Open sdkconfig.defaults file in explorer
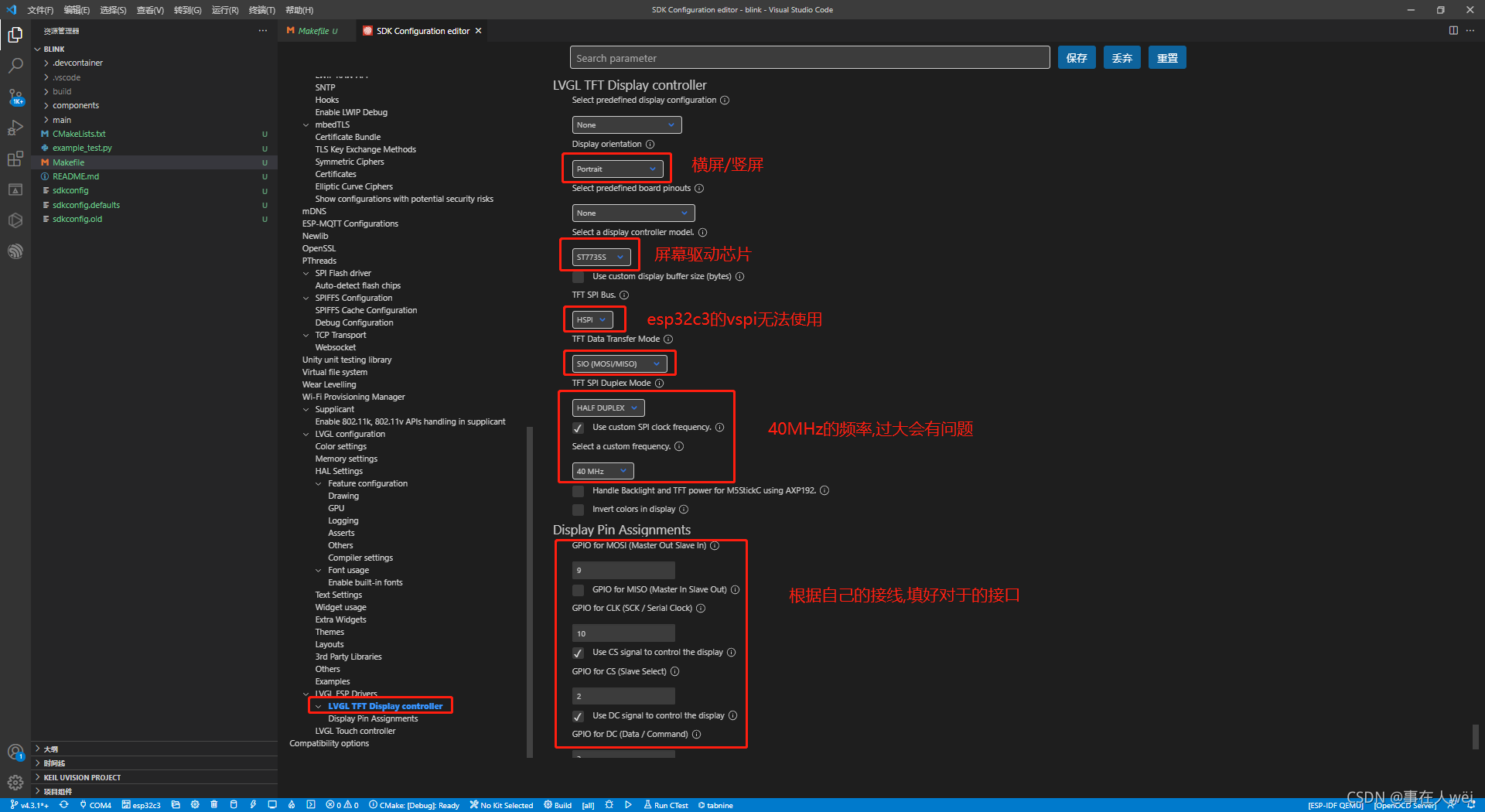The height and width of the screenshot is (812, 1485). [86, 206]
